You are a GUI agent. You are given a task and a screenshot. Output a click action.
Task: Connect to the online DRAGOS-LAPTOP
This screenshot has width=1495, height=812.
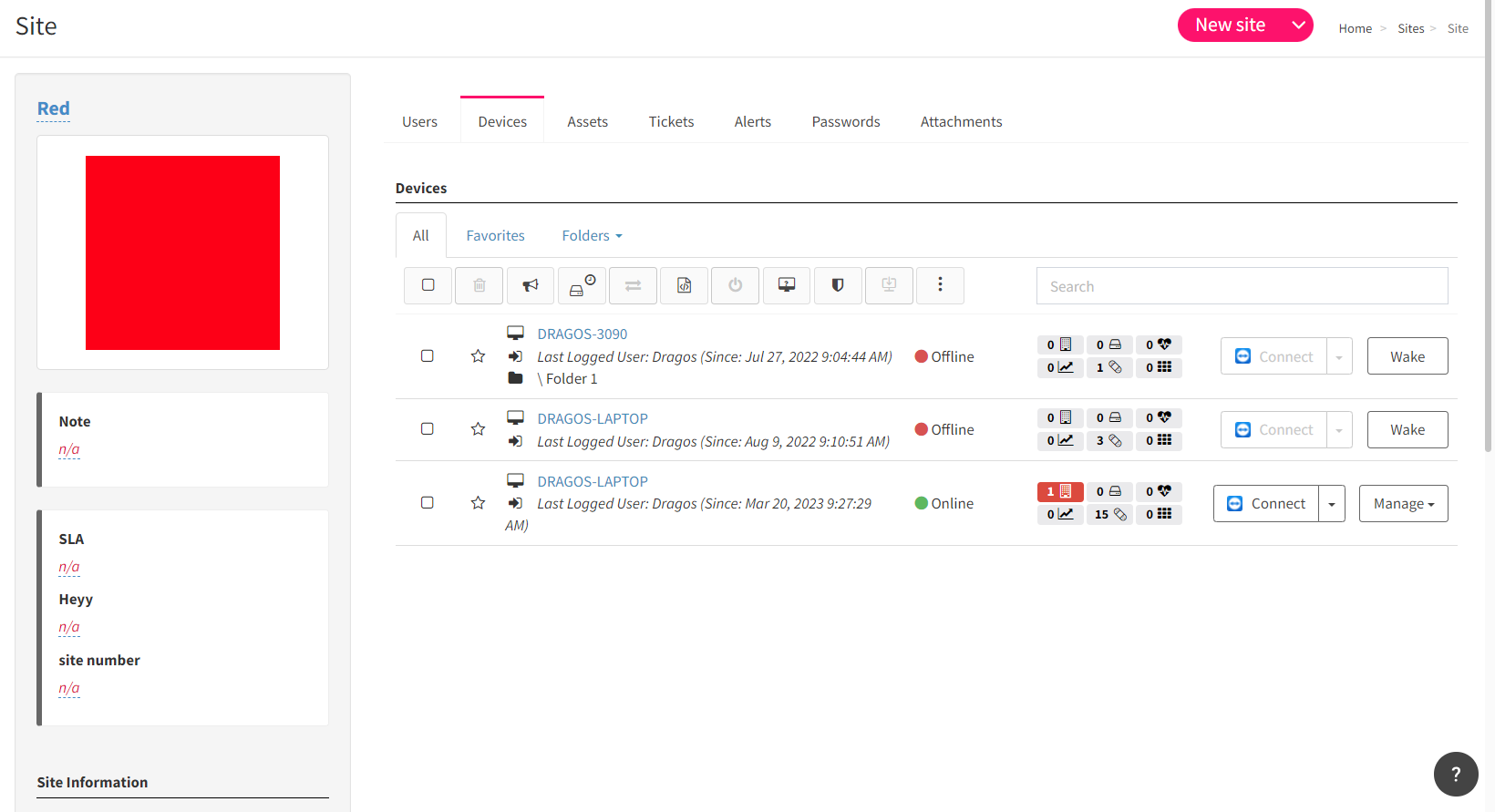coord(1266,503)
